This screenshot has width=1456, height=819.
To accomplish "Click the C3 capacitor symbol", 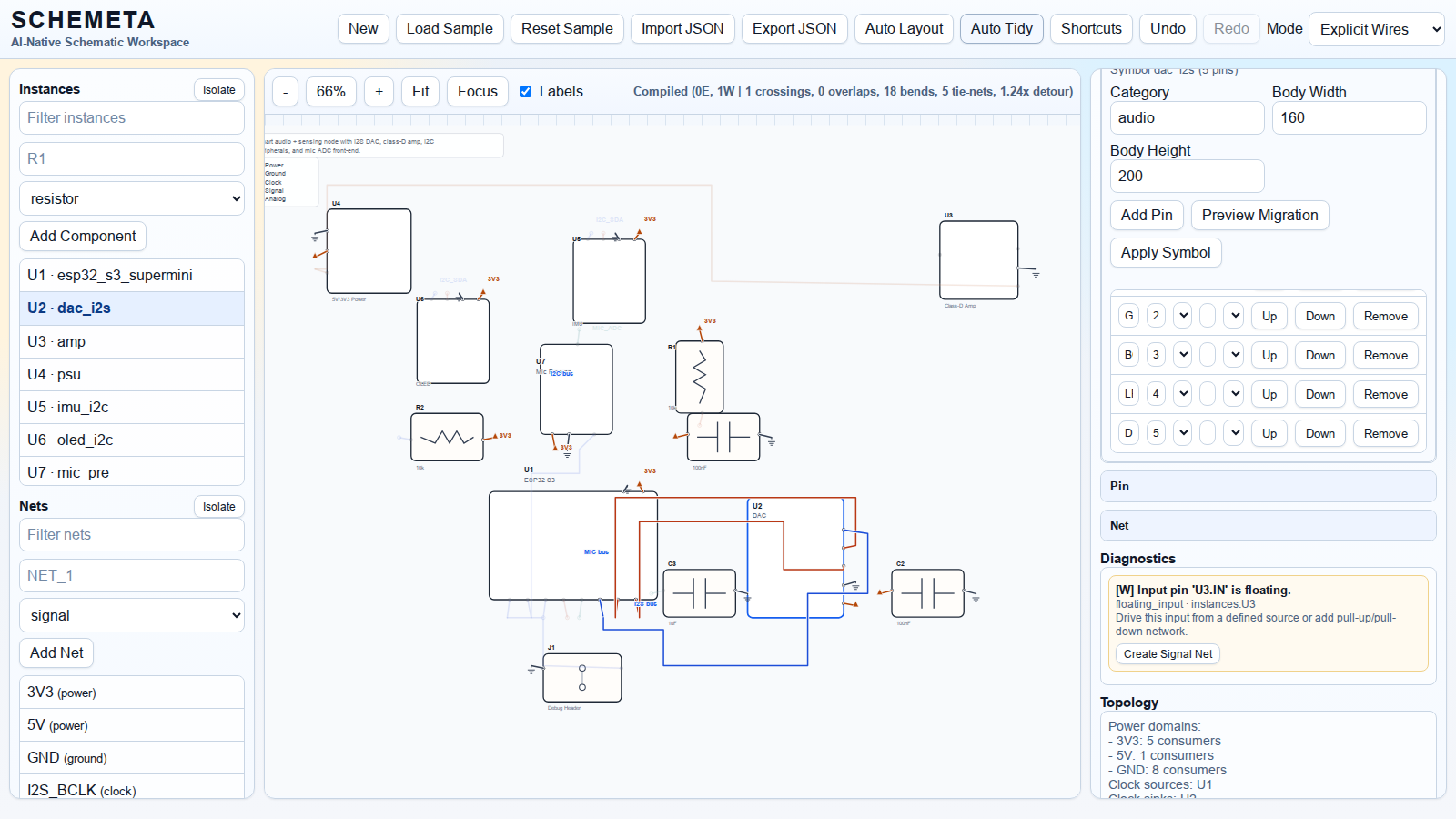I will [699, 593].
